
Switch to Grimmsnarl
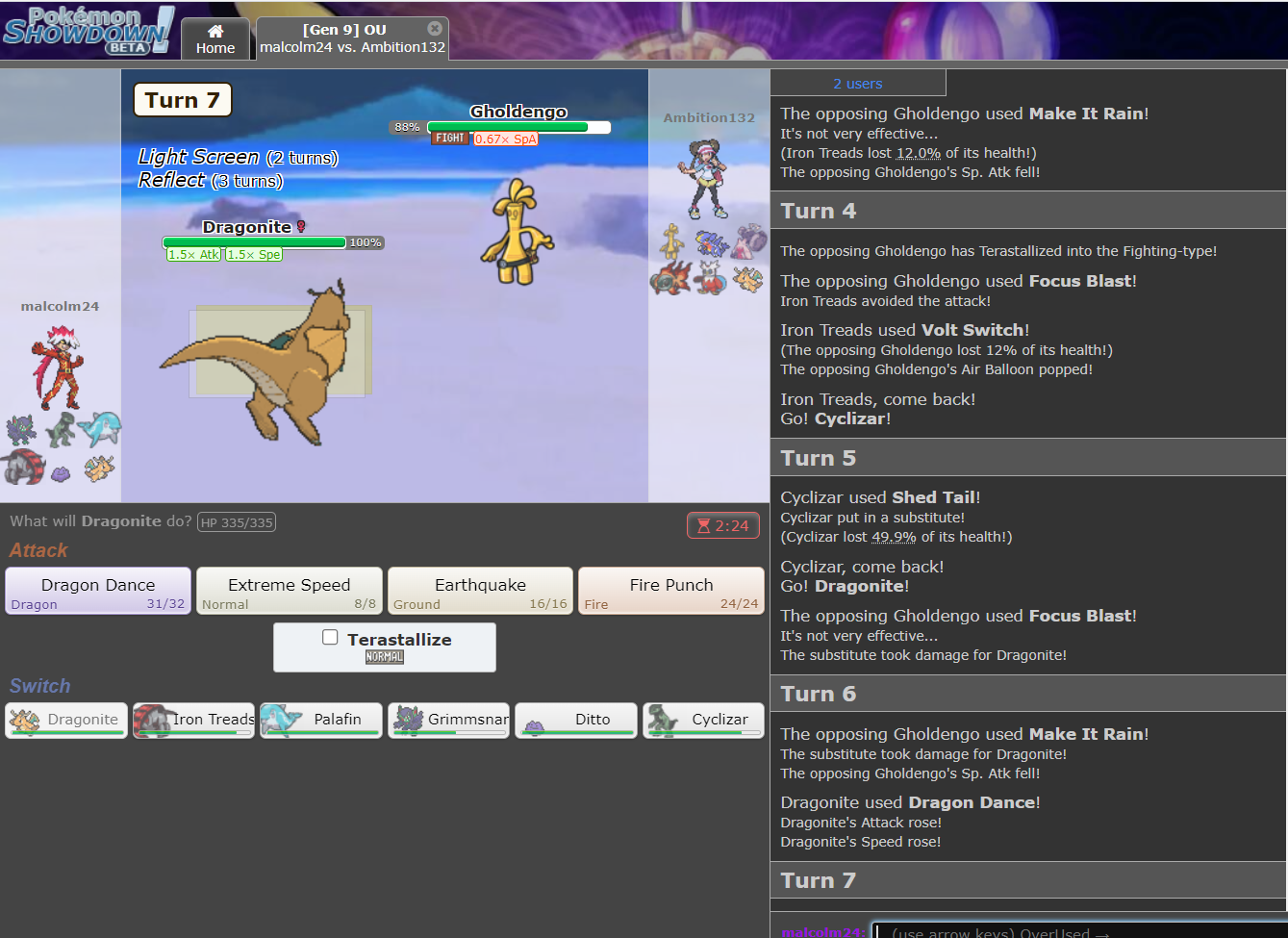point(448,721)
